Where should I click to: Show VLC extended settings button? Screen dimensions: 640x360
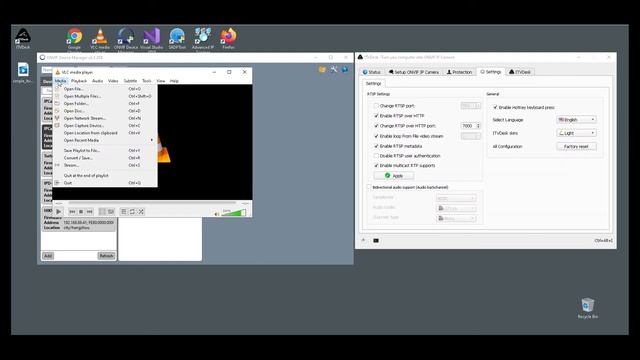click(x=111, y=211)
